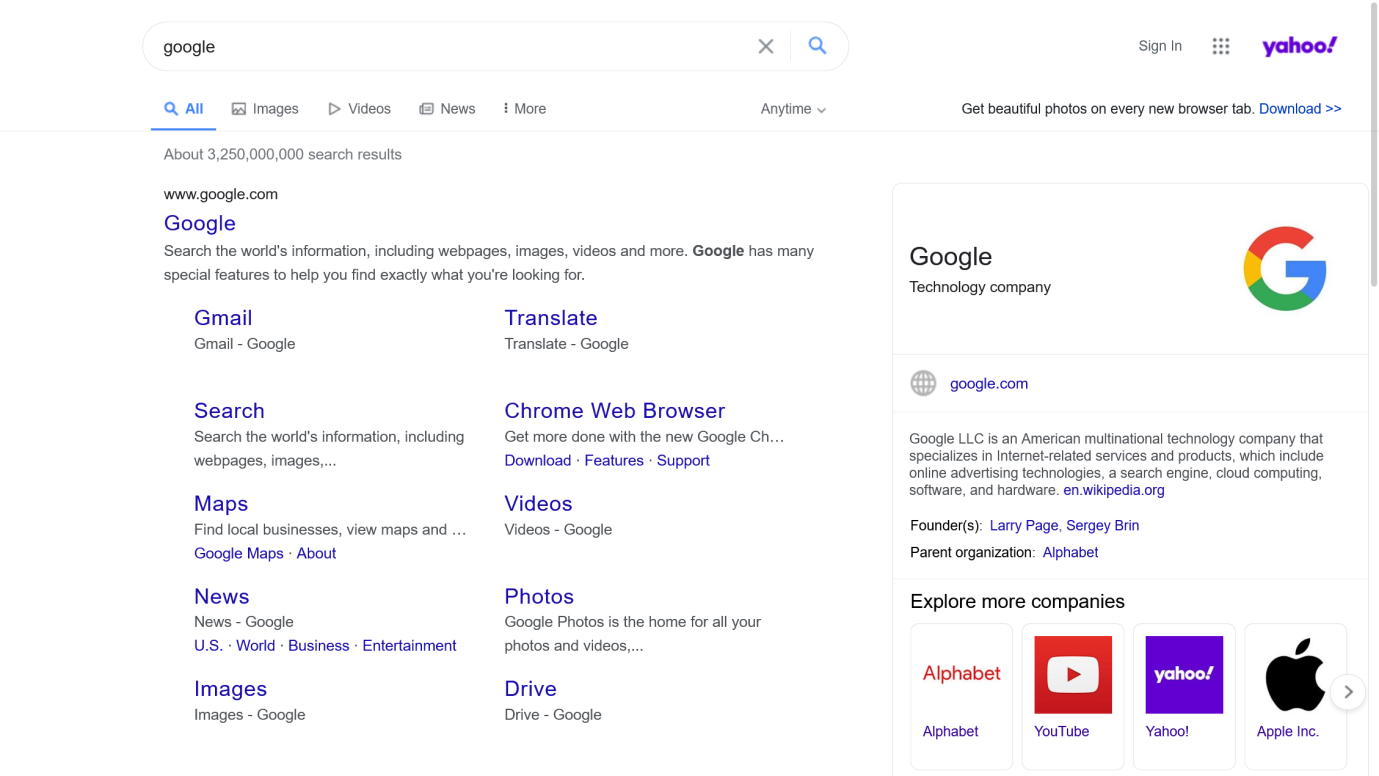The height and width of the screenshot is (776, 1379).
Task: Click the www.google.com result URL text
Action: coord(221,195)
